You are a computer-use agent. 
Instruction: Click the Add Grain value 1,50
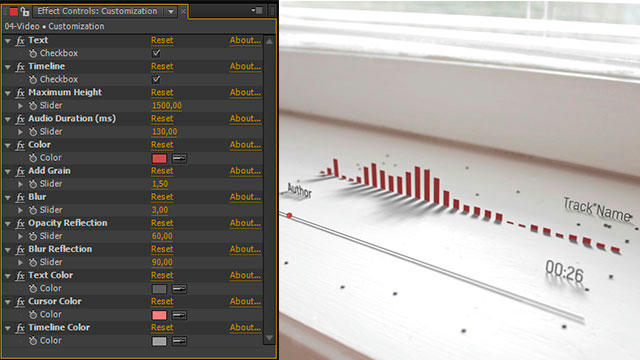(x=160, y=184)
